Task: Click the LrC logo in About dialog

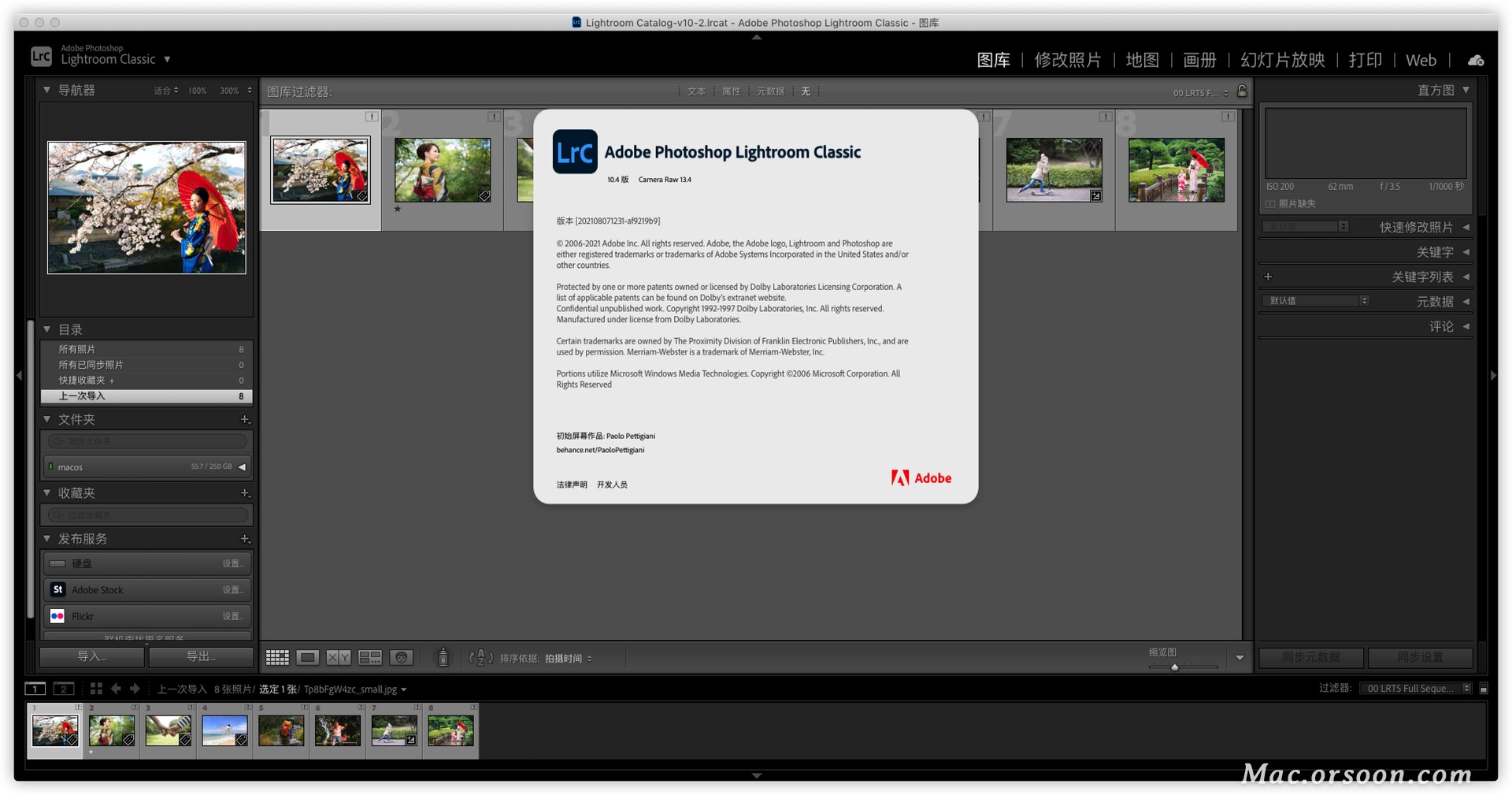Action: coord(575,152)
